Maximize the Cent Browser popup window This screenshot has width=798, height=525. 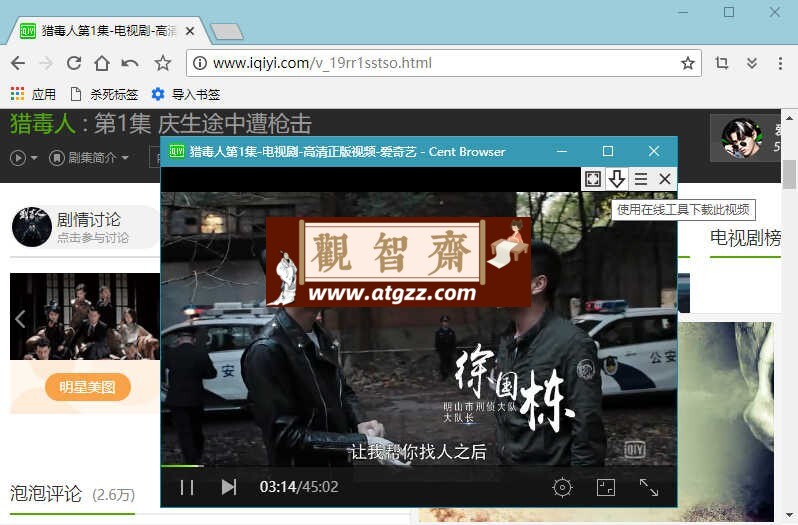tap(608, 152)
